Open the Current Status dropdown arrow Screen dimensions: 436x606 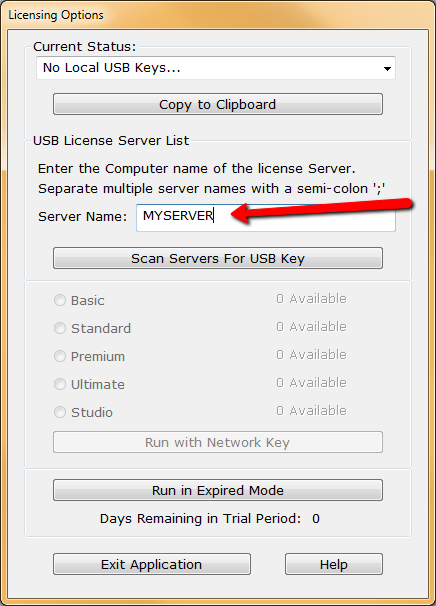pos(387,68)
